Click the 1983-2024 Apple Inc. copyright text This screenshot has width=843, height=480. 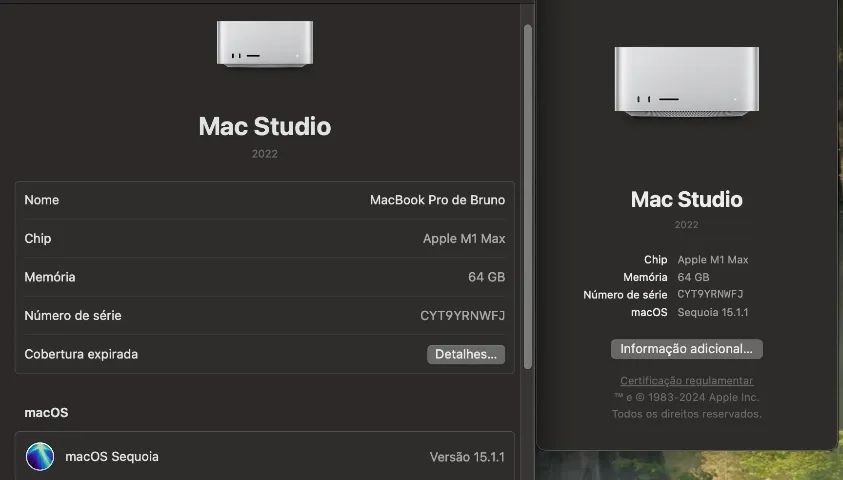[686, 397]
